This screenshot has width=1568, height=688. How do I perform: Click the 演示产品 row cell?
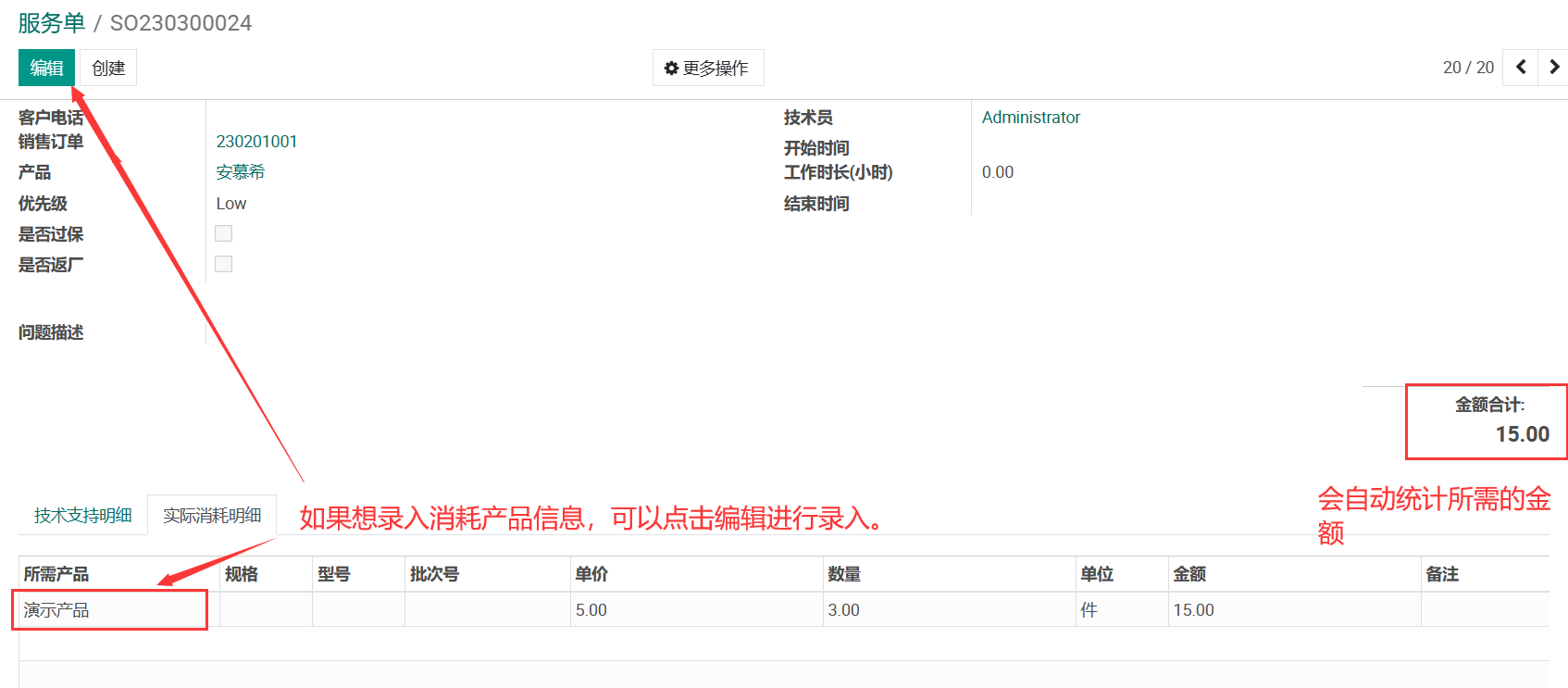(x=56, y=610)
